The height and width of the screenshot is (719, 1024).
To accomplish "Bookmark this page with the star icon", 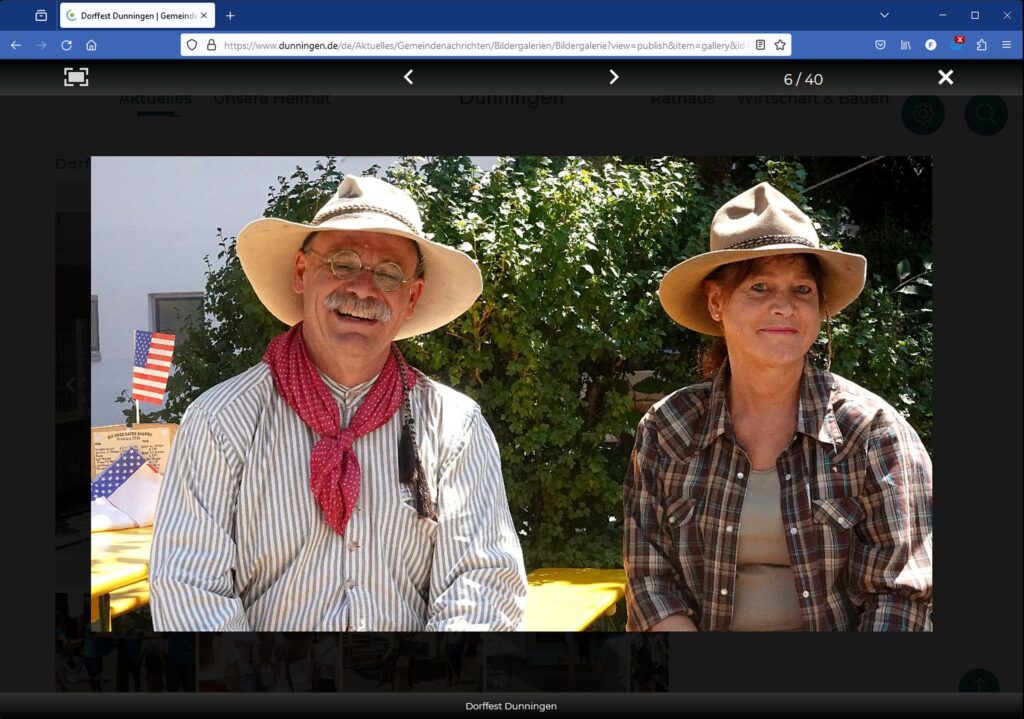I will [780, 45].
